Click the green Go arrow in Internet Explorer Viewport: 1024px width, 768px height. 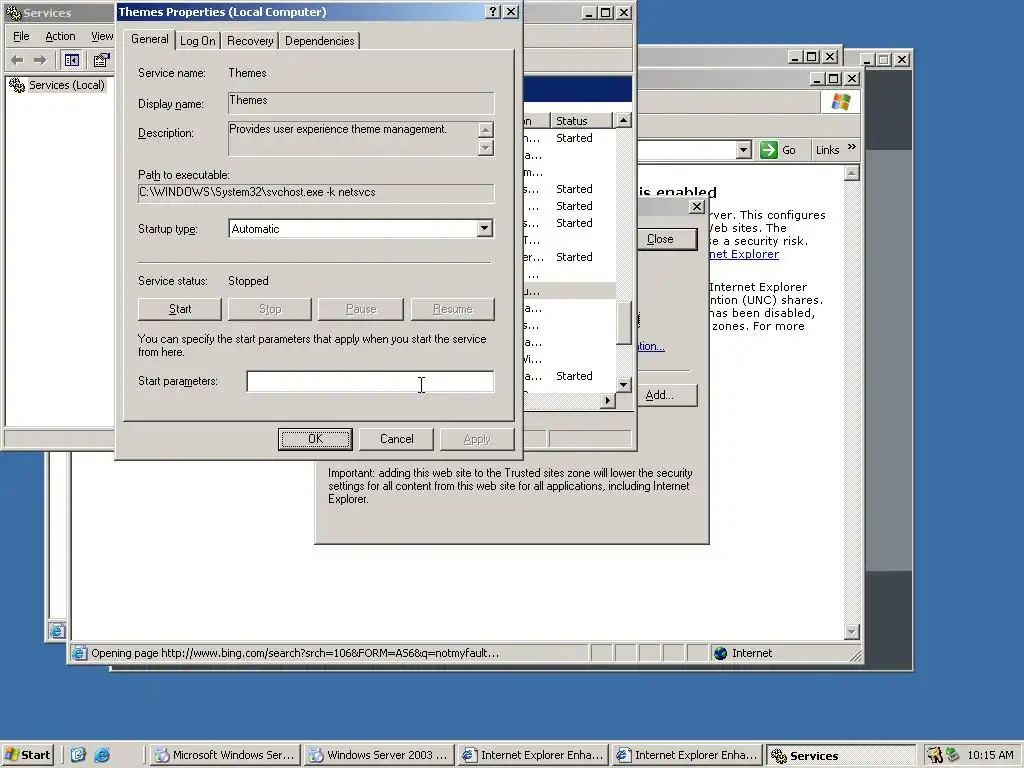[769, 150]
